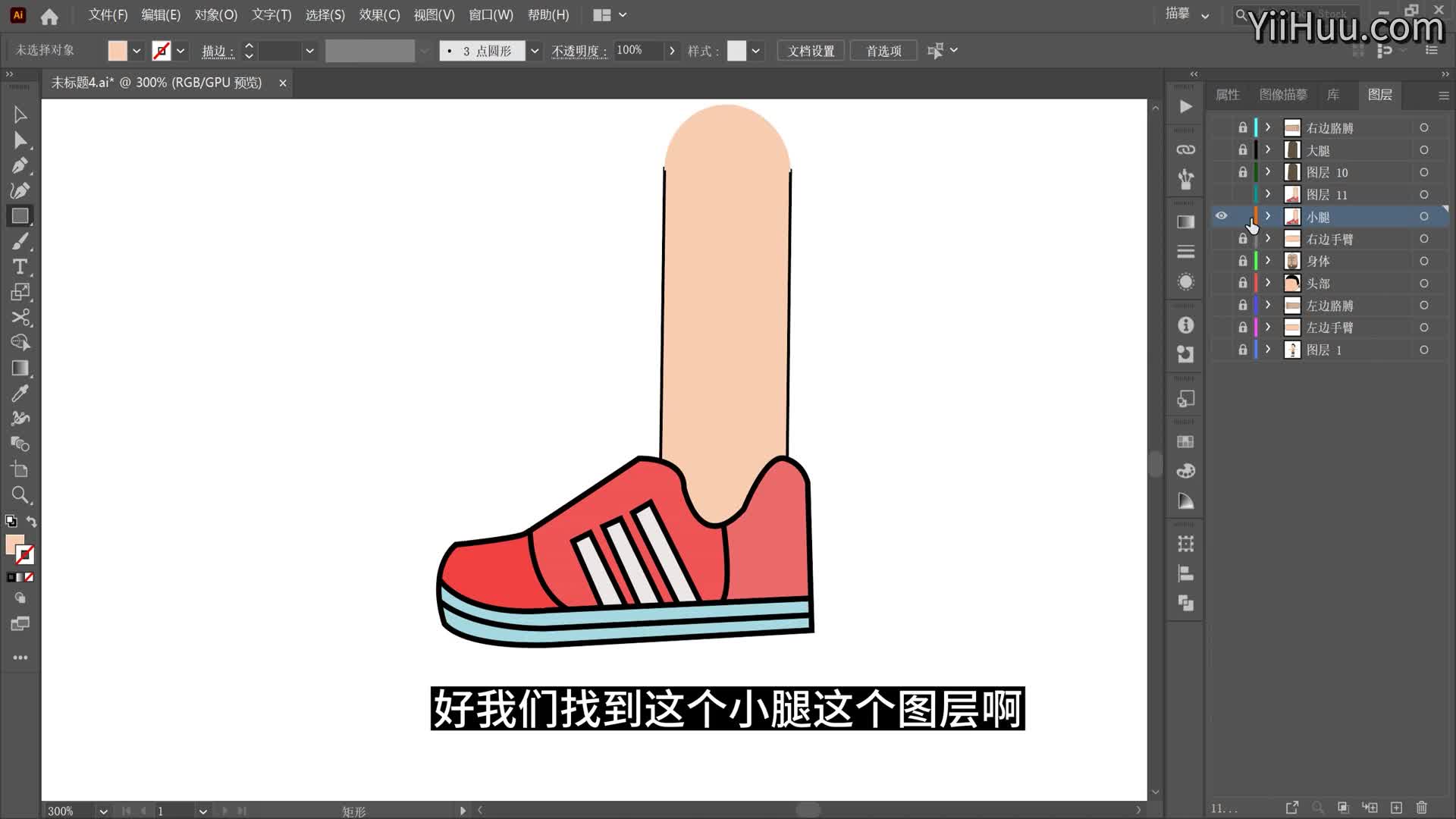
Task: Close the 未标题4.ai document tab
Action: [x=282, y=83]
